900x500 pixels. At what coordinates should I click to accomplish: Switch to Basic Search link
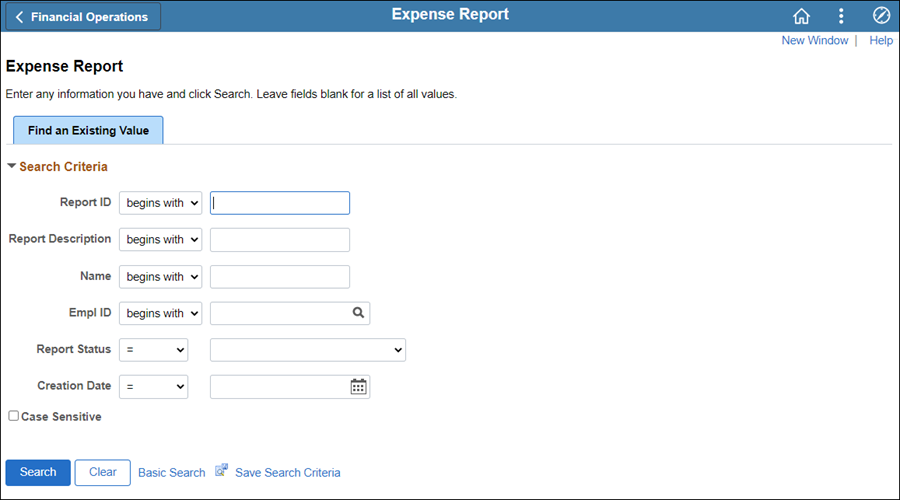(x=172, y=472)
